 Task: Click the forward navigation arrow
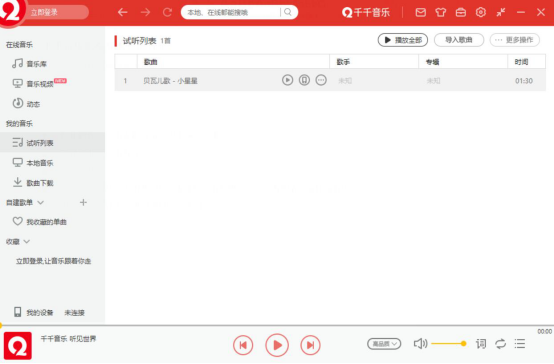point(145,12)
